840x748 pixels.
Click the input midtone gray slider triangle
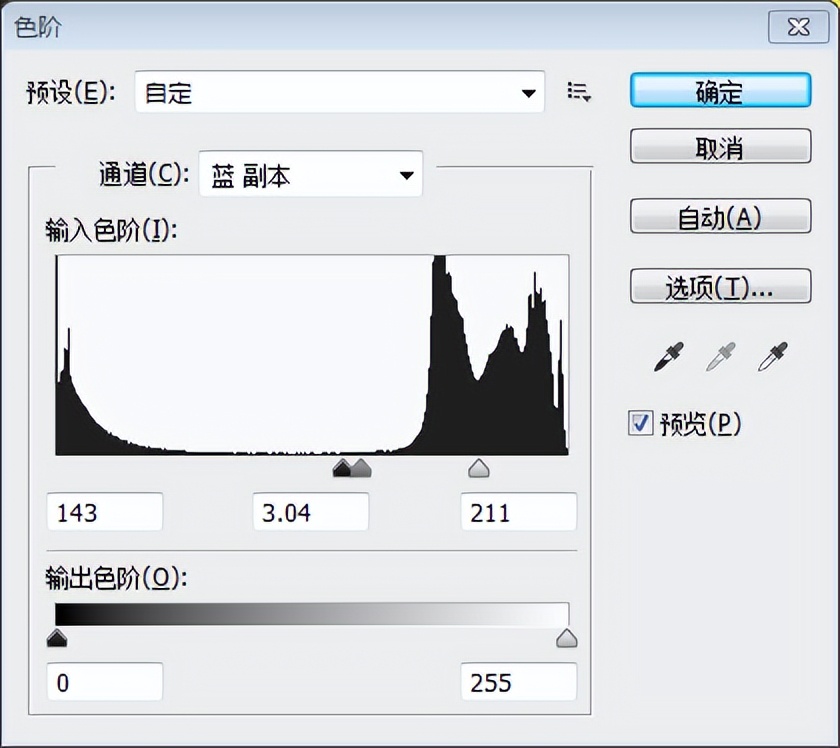[361, 468]
